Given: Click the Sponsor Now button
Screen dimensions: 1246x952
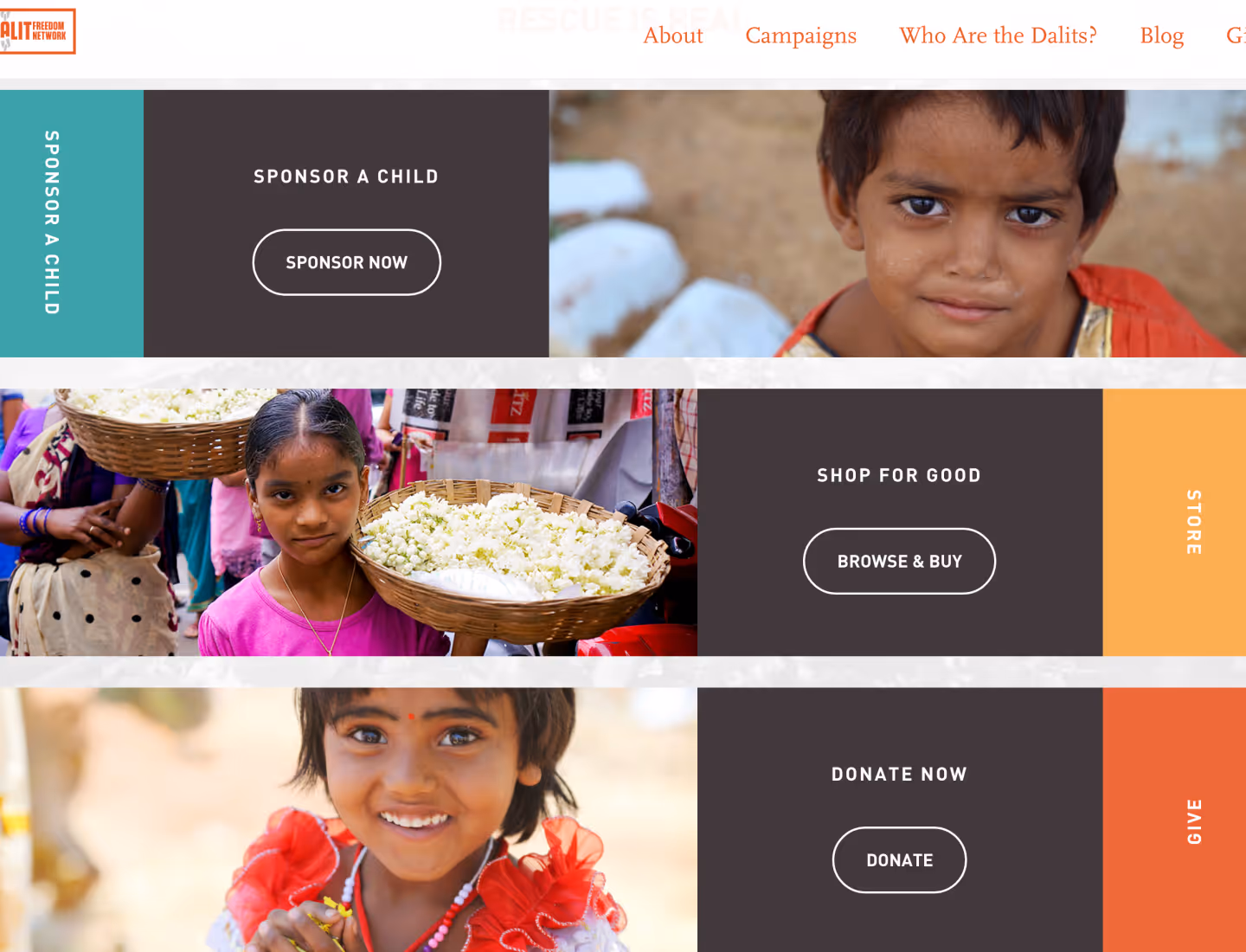Looking at the screenshot, I should point(346,262).
